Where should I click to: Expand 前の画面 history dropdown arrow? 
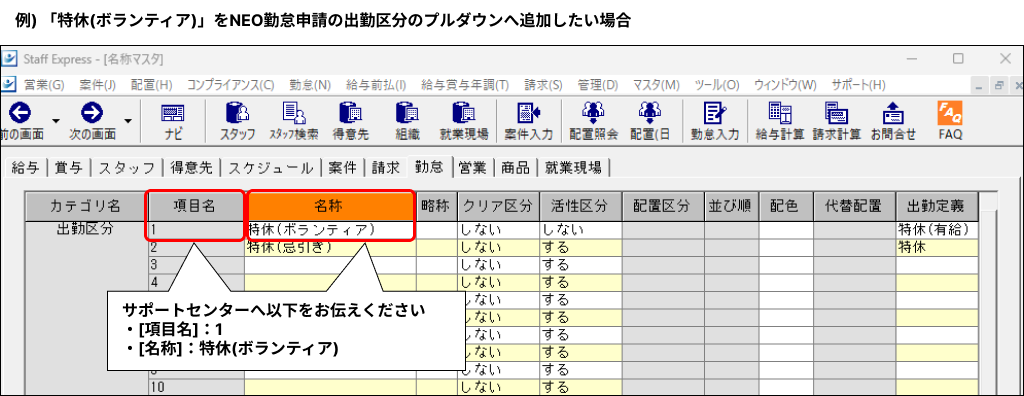pos(56,120)
